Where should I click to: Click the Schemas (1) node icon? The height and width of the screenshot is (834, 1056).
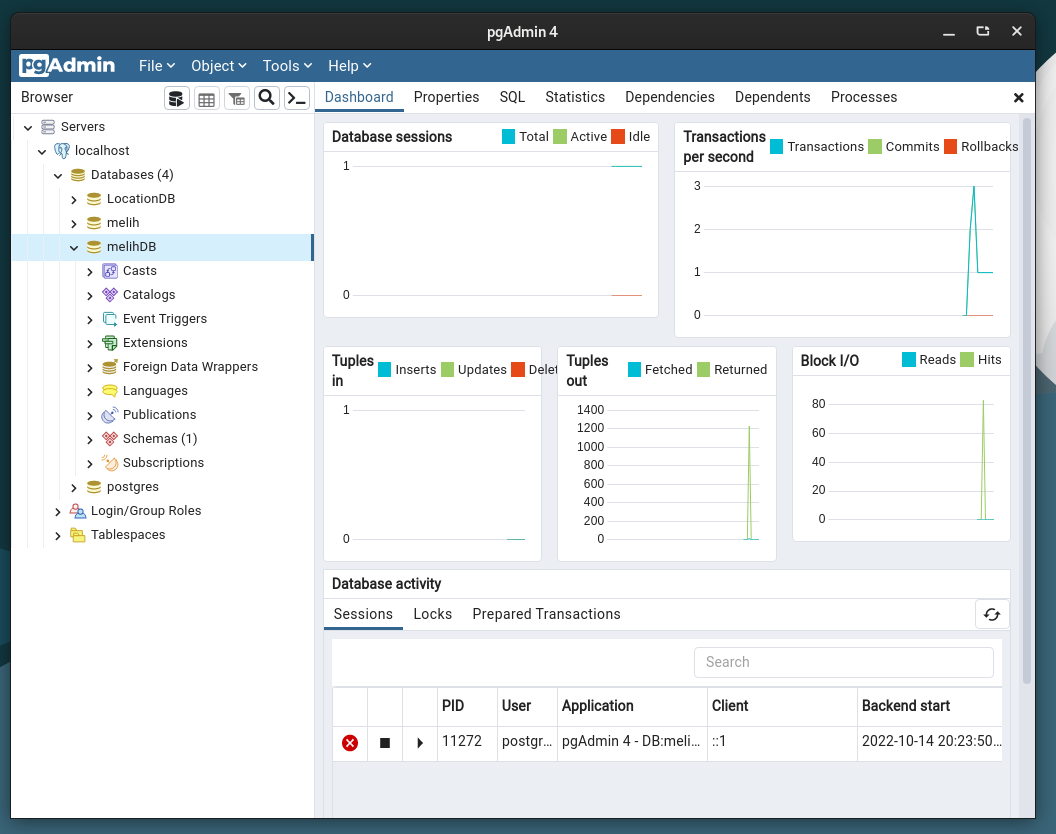110,439
